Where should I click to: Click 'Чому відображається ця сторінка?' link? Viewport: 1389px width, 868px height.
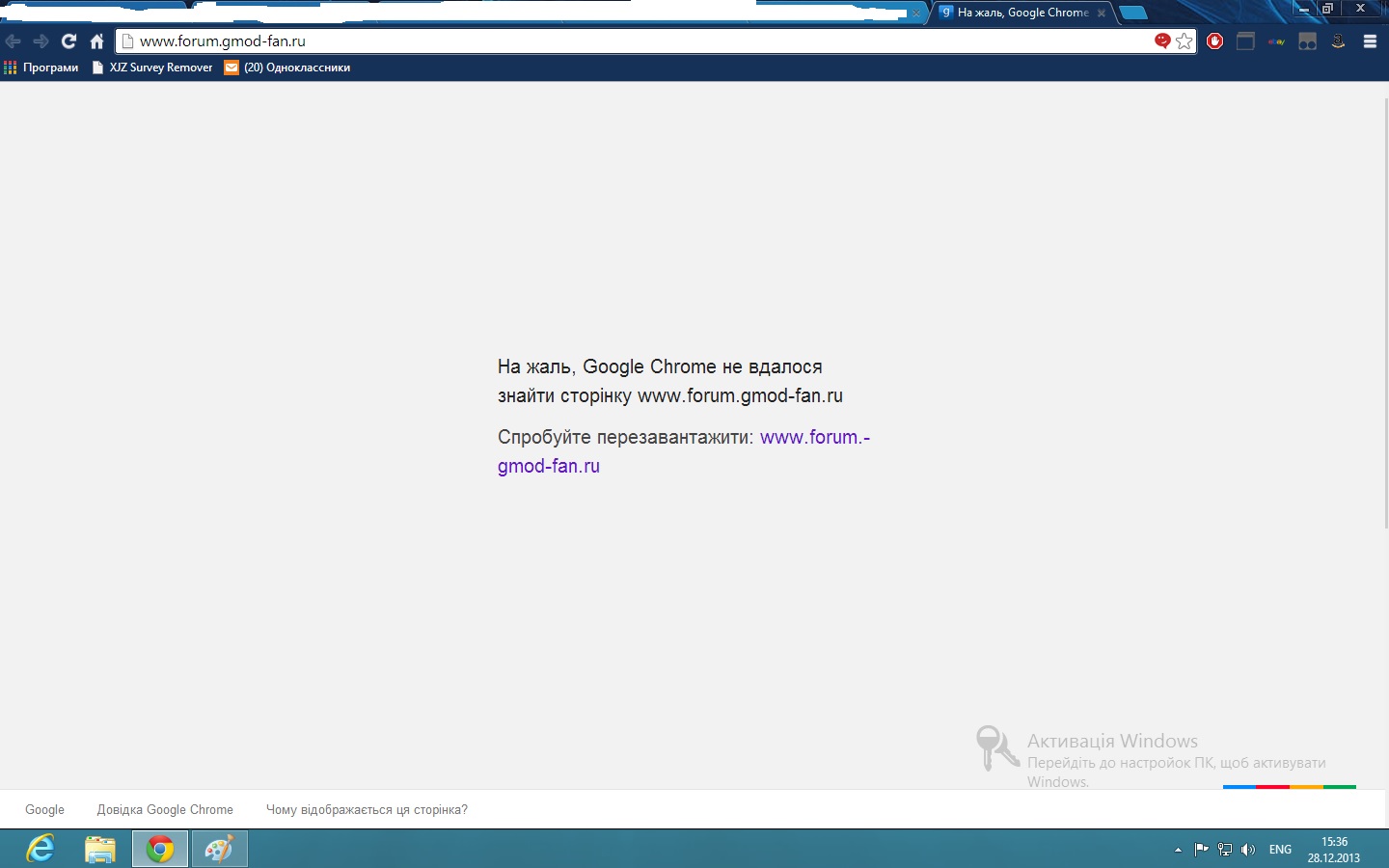(x=367, y=810)
